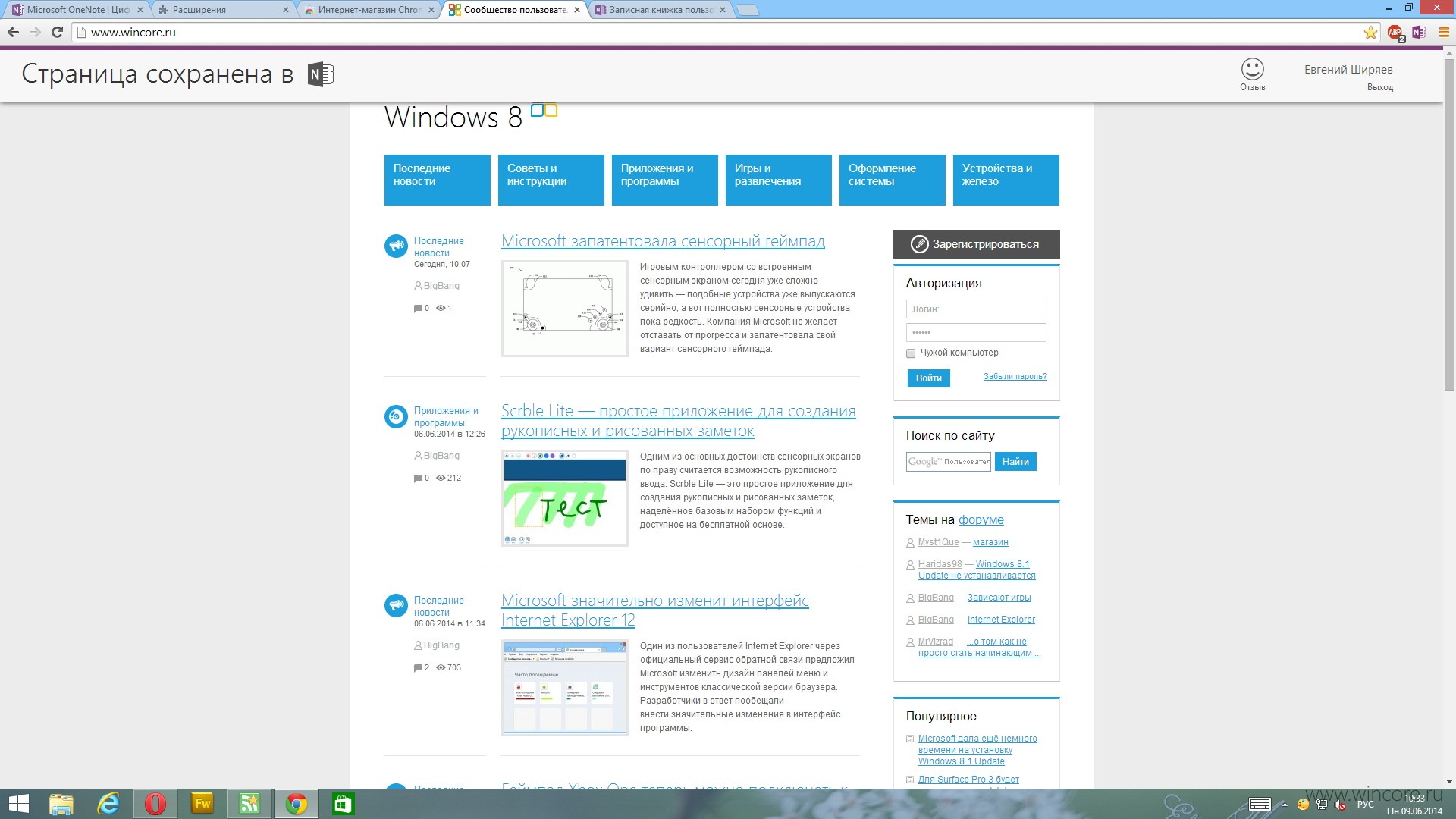The height and width of the screenshot is (819, 1456).
Task: Open File Explorer from the taskbar
Action: point(61,804)
